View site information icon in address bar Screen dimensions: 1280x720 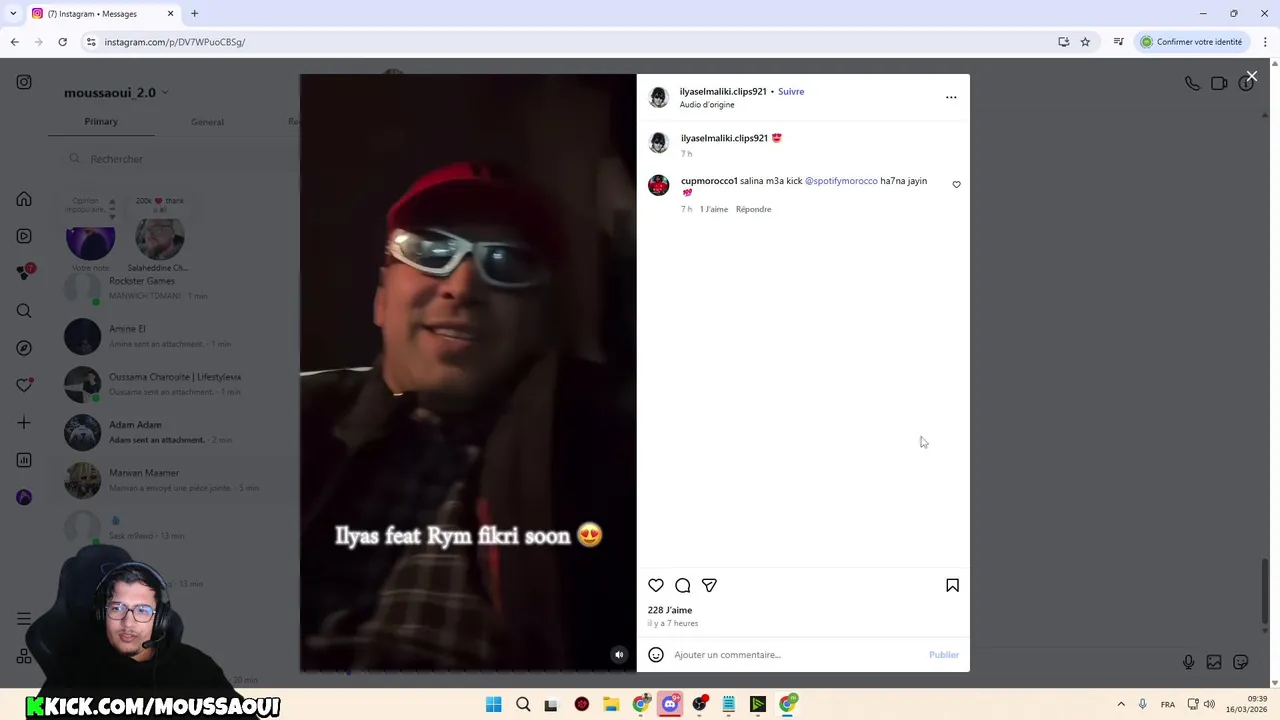(91, 42)
